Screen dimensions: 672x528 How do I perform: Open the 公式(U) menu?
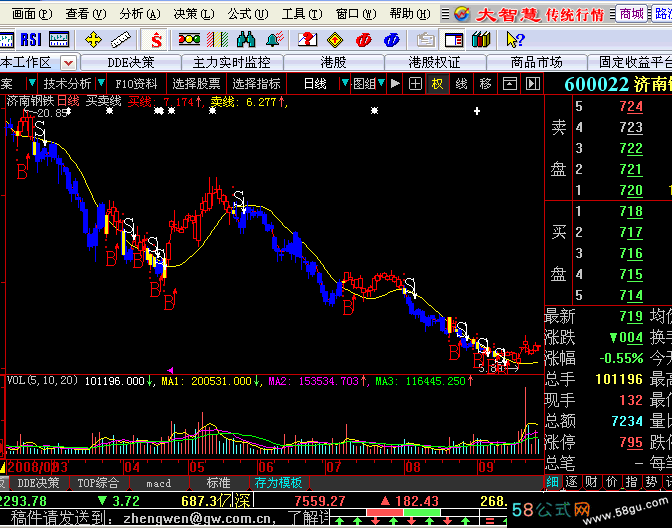(x=248, y=14)
